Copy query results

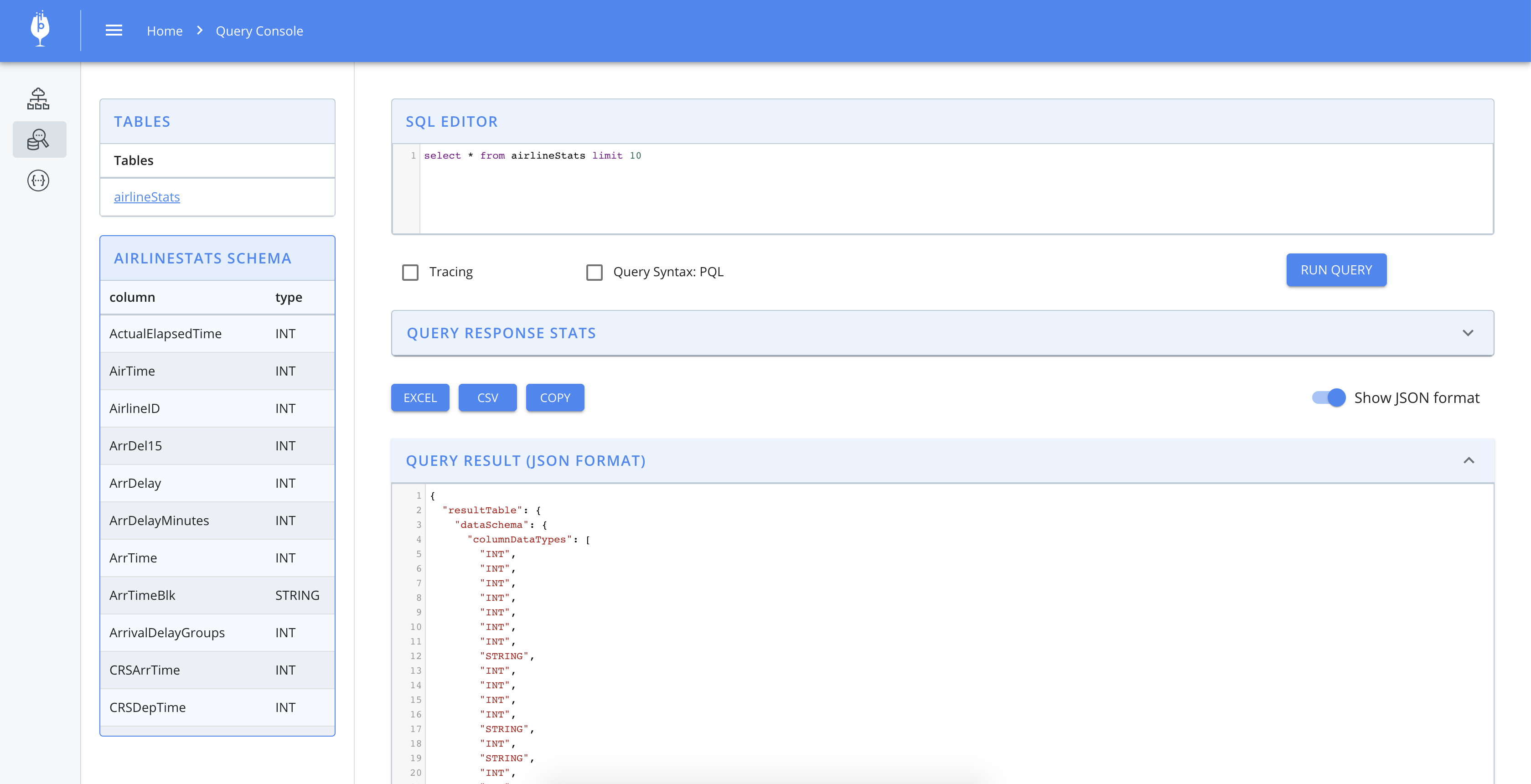pos(555,397)
